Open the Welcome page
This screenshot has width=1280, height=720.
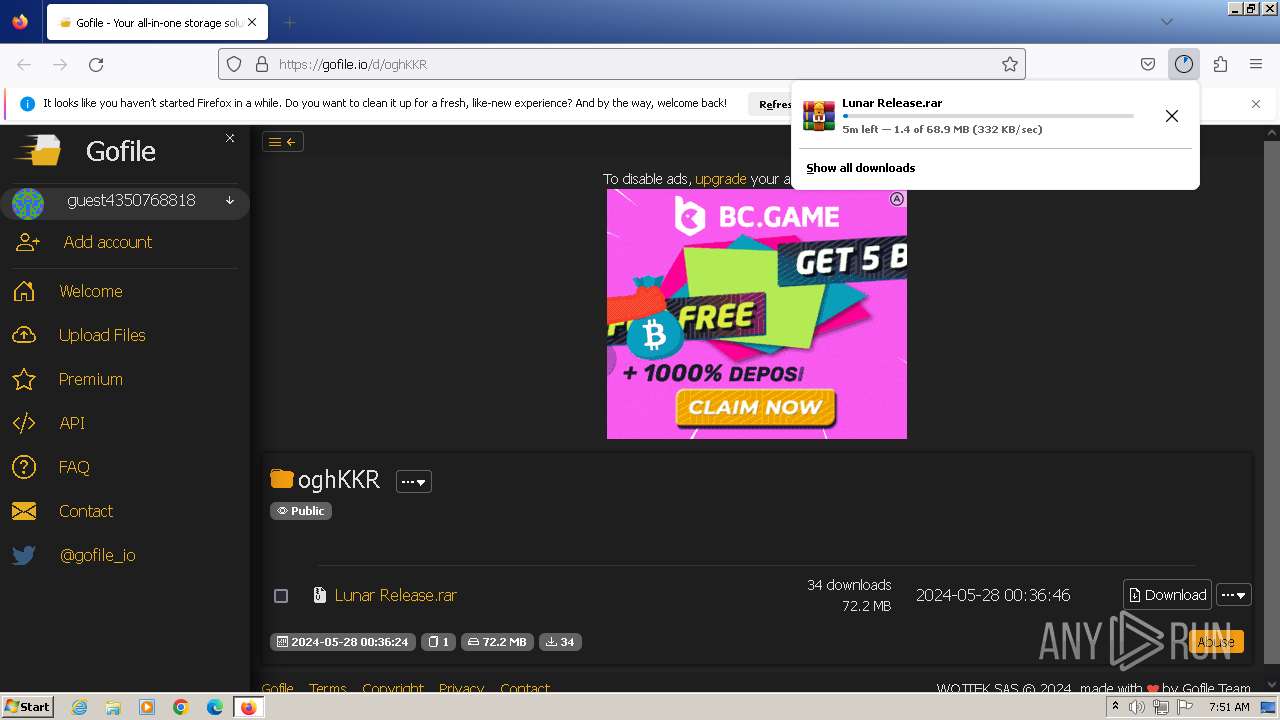click(x=90, y=291)
